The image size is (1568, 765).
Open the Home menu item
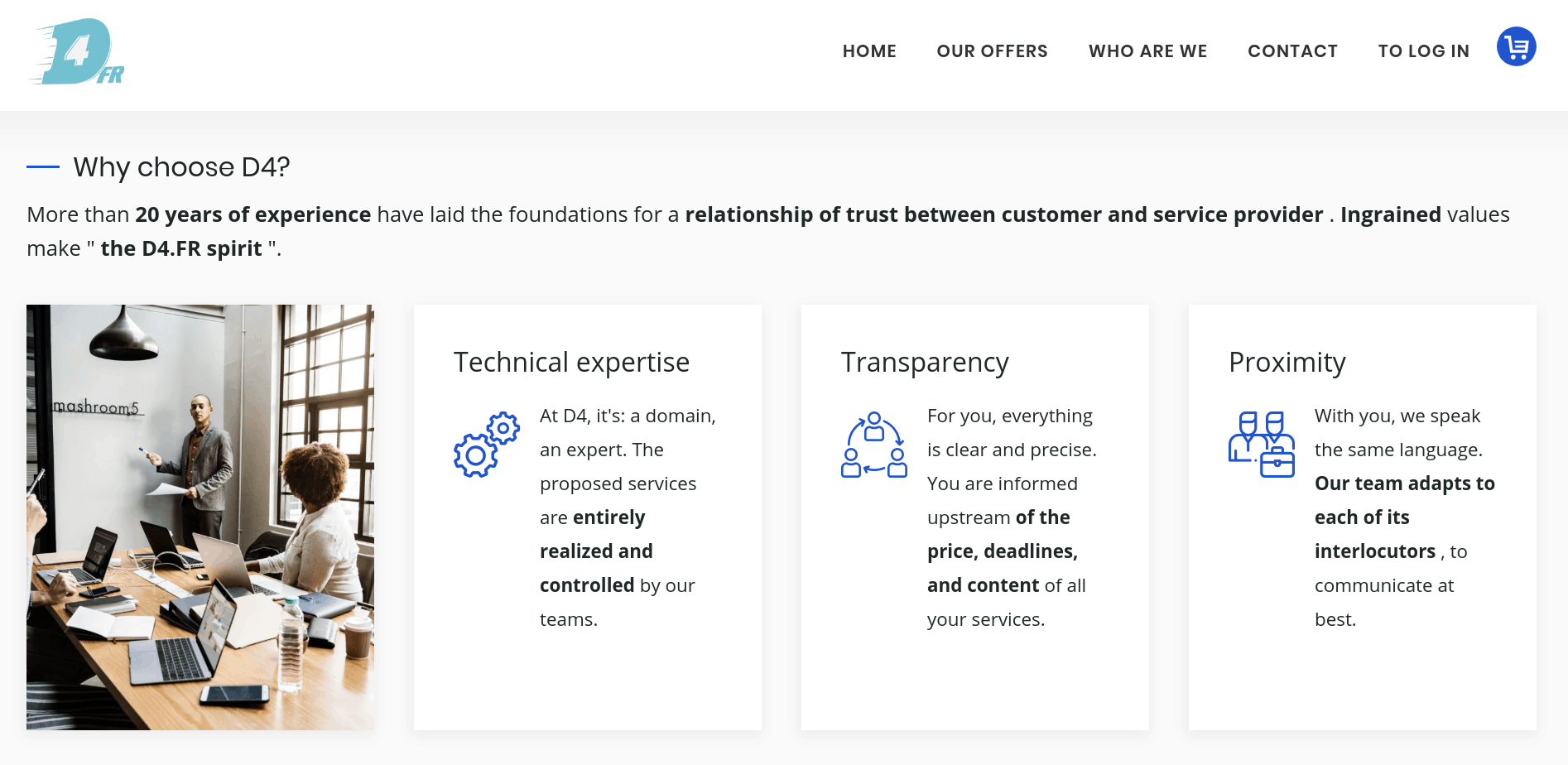click(x=869, y=51)
